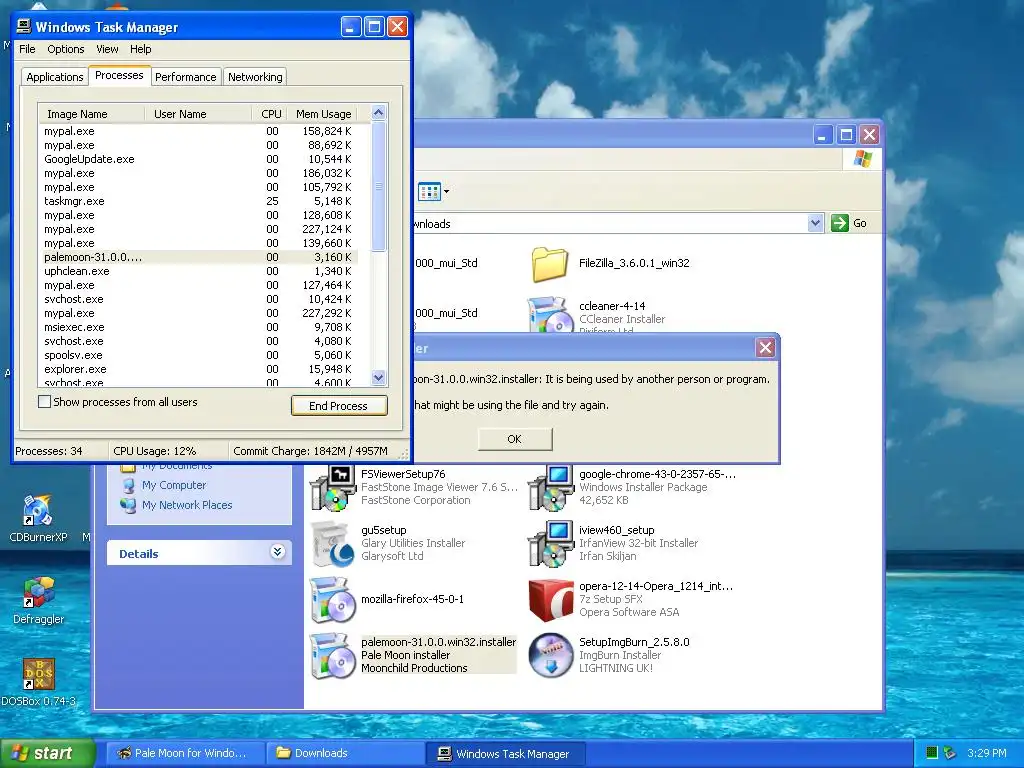
Task: Click the process list scroll down arrow
Action: pos(378,377)
